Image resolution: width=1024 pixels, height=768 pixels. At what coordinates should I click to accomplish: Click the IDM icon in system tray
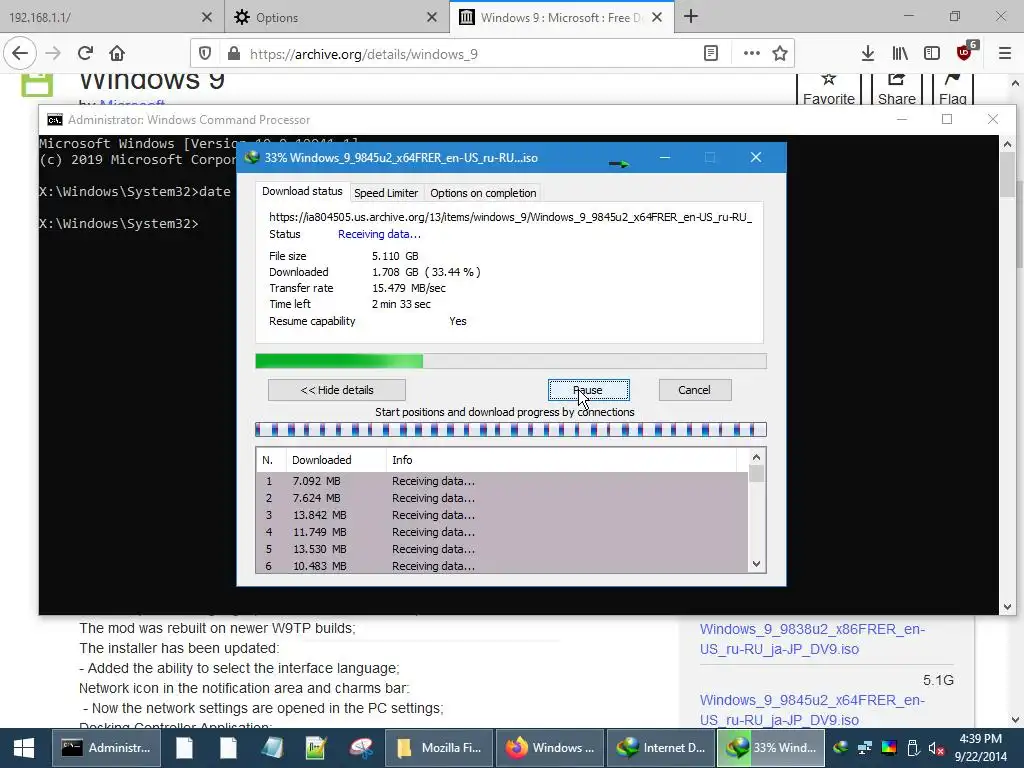pyautogui.click(x=841, y=748)
